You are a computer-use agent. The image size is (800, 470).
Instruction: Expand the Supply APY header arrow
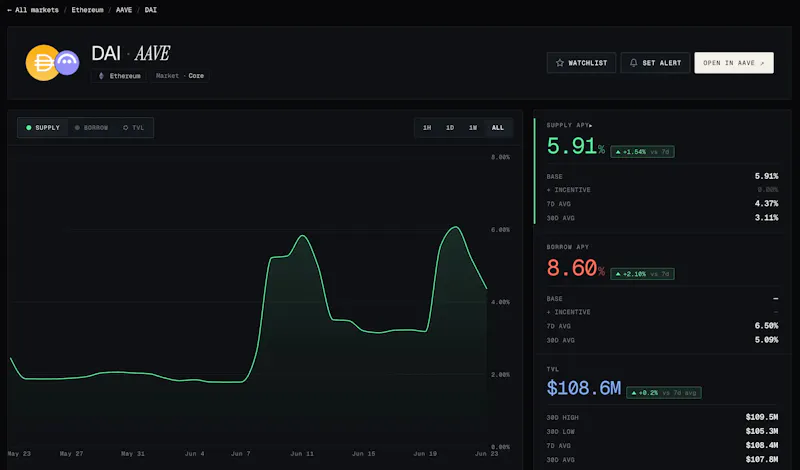pos(591,126)
